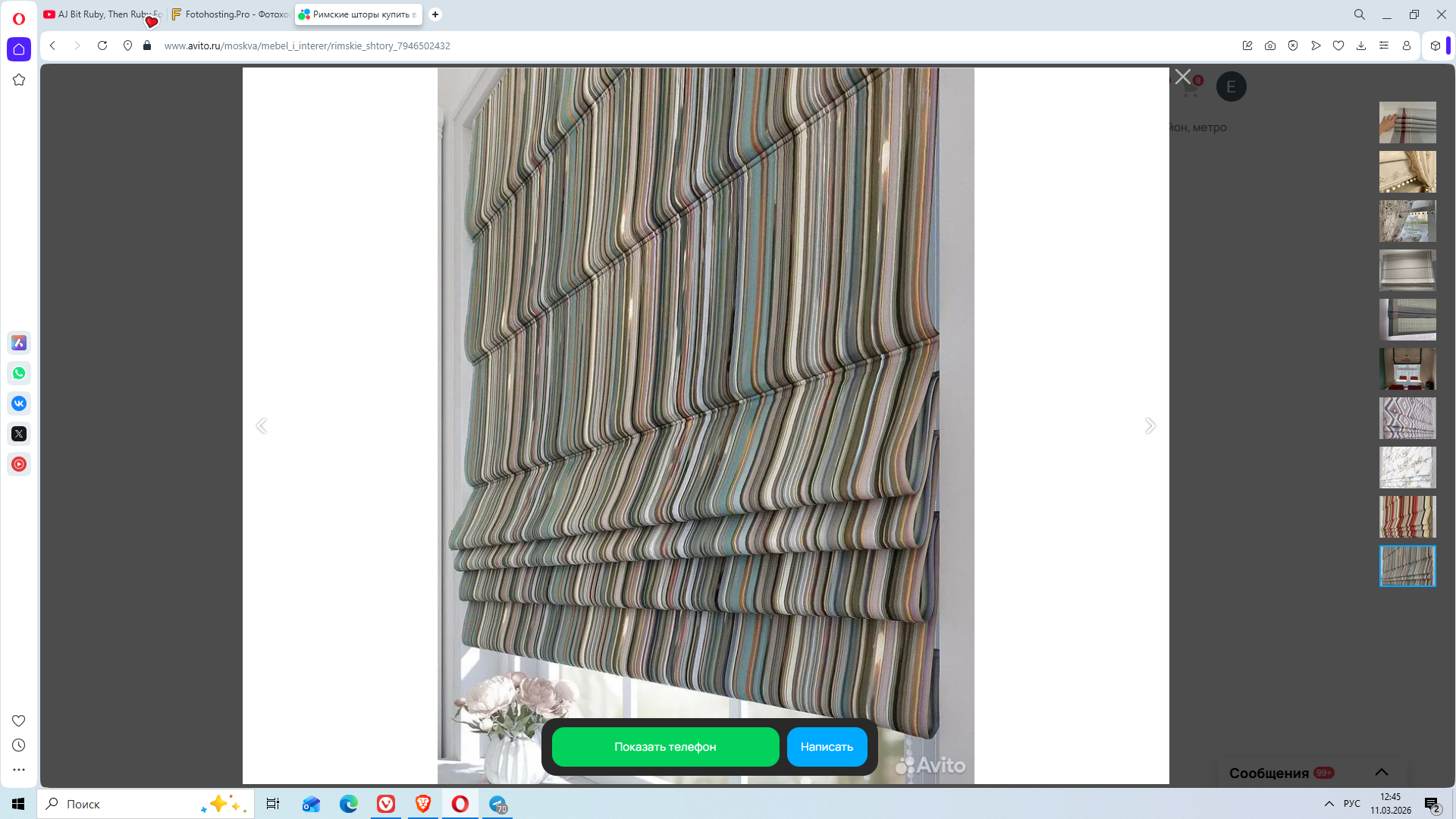Reload the current page

tap(102, 45)
